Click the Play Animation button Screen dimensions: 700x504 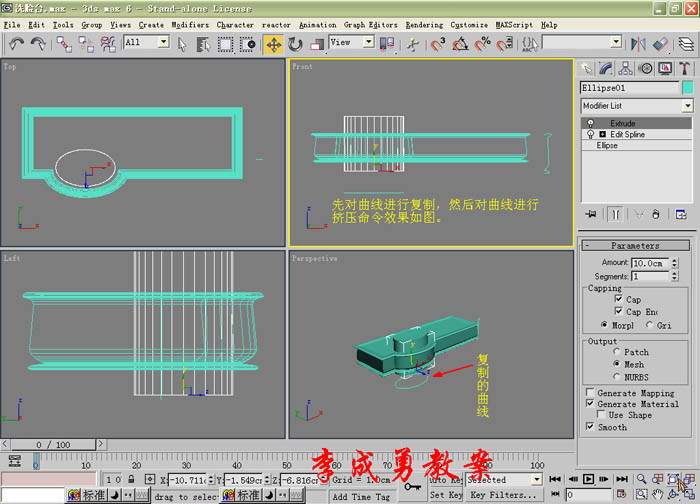coord(588,479)
